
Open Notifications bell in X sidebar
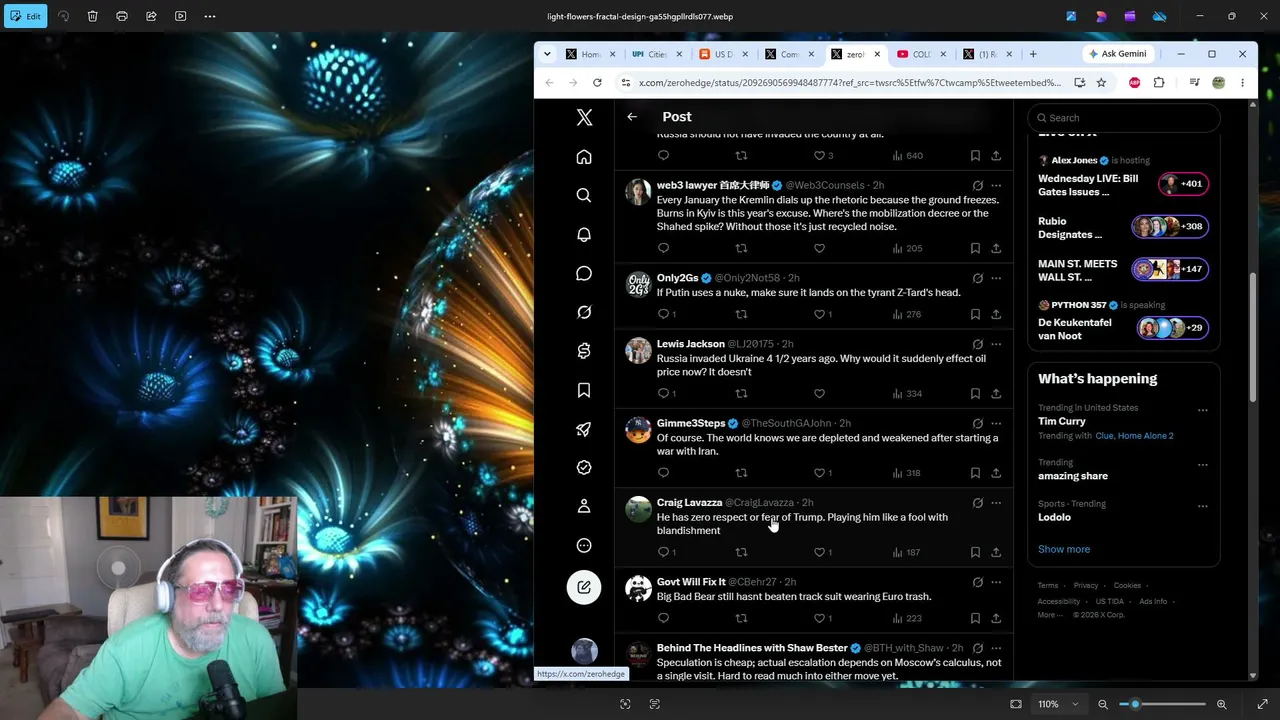(584, 235)
